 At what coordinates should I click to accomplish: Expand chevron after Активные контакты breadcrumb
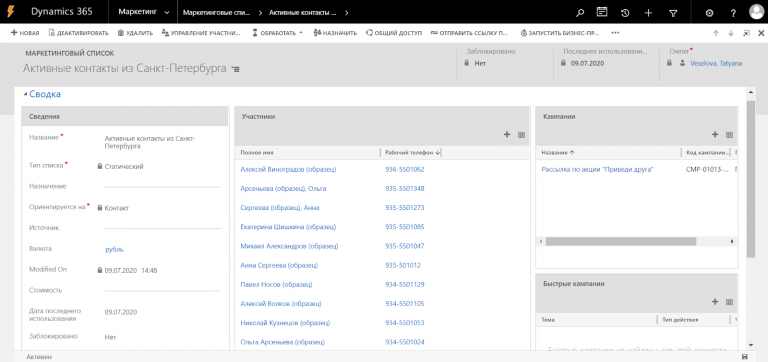(346, 13)
